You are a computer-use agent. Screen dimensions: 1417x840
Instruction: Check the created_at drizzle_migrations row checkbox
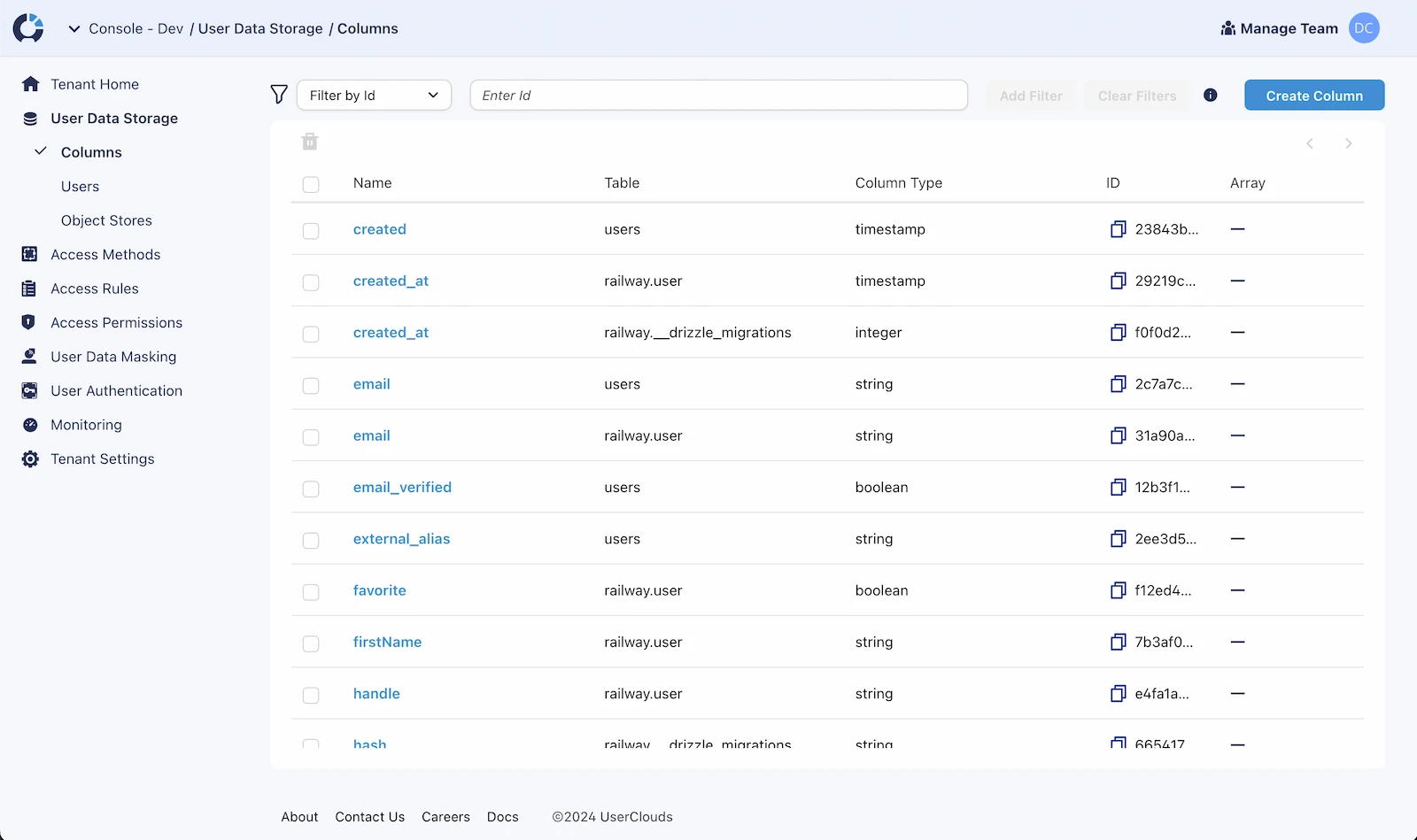pos(311,334)
